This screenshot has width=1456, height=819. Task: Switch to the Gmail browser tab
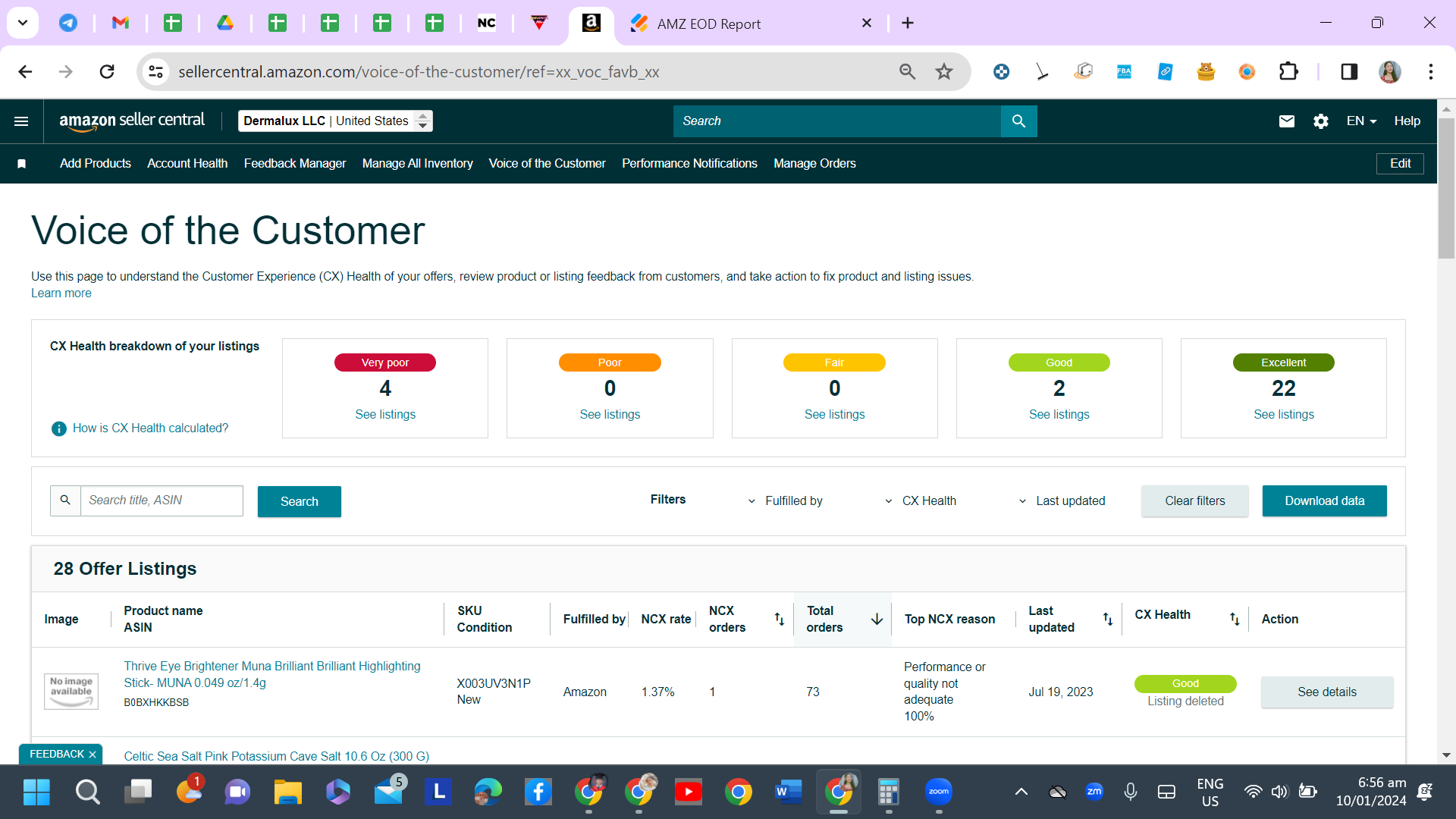(x=120, y=23)
